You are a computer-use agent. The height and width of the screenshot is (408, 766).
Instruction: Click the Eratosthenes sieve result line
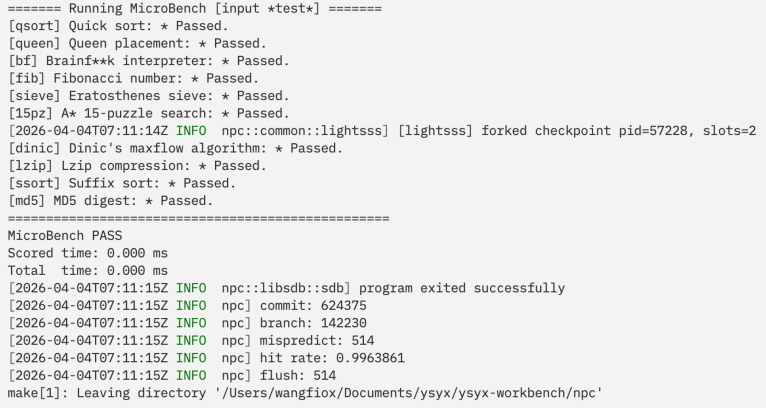point(149,96)
